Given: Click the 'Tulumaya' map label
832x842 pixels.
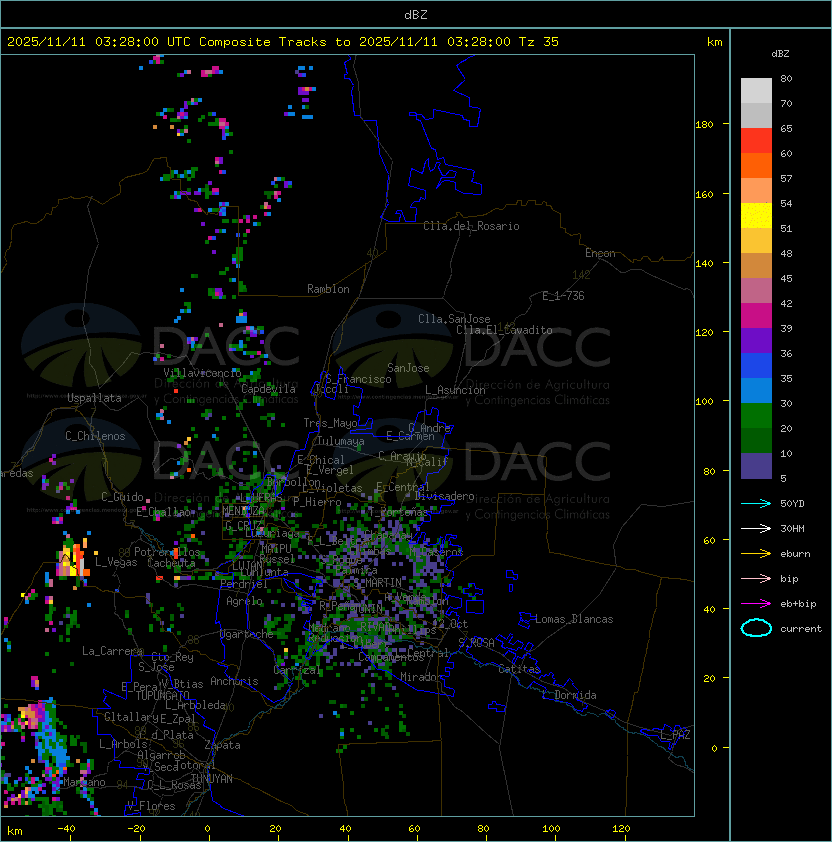Looking at the screenshot, I should point(341,441).
